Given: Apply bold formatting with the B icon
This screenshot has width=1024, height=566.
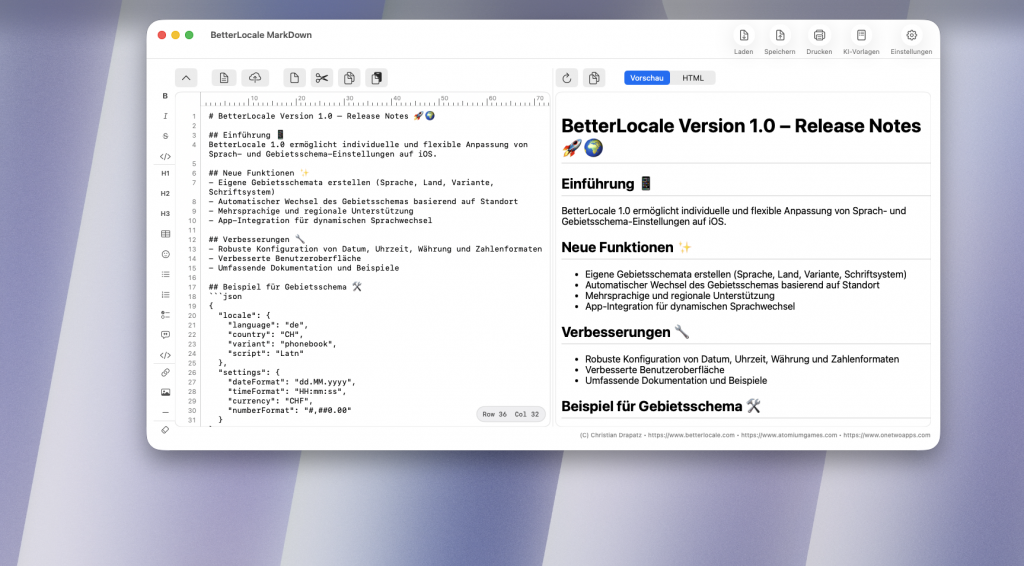Looking at the screenshot, I should click(x=165, y=96).
